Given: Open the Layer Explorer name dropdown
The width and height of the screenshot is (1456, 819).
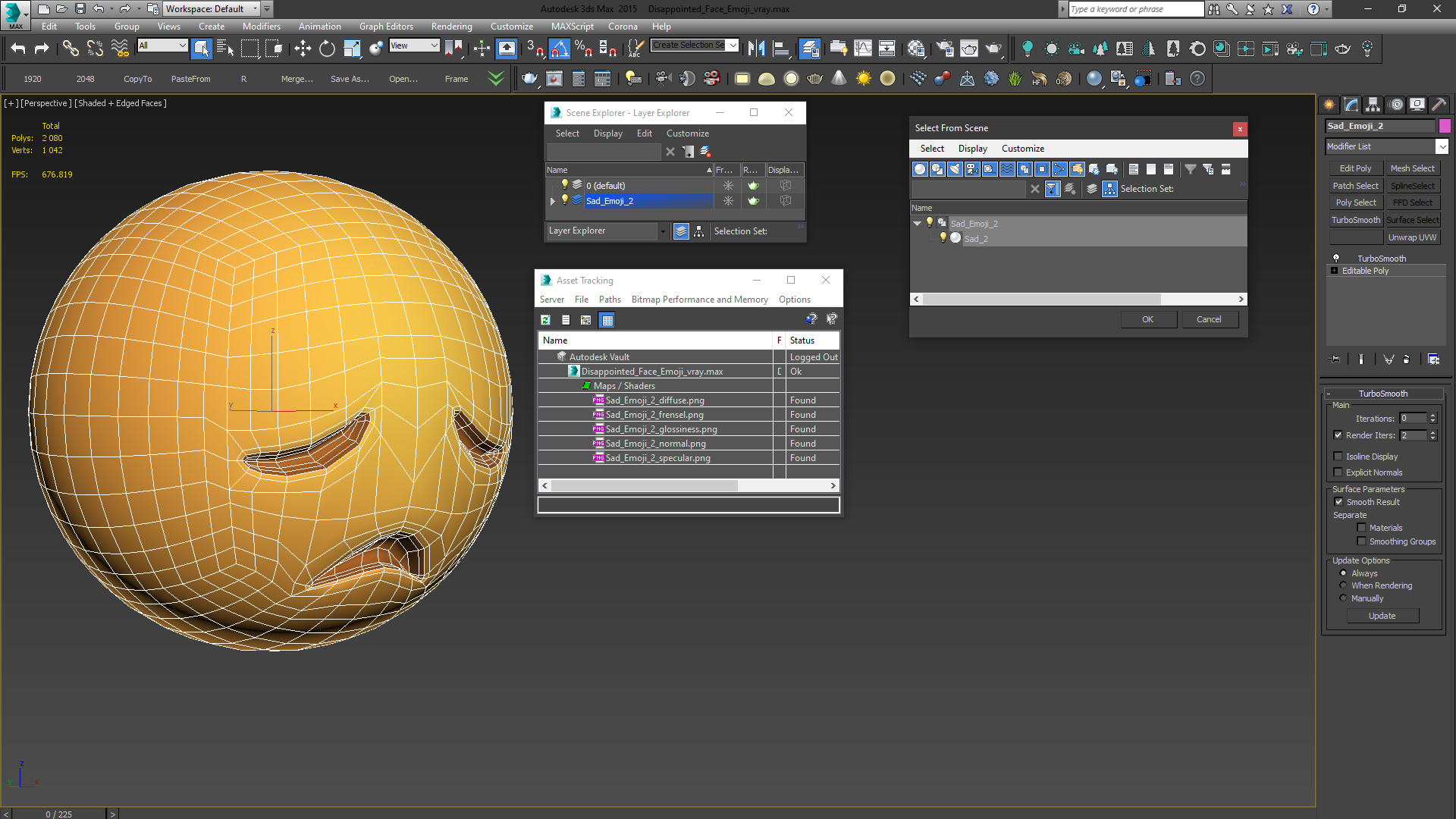Looking at the screenshot, I should [x=663, y=231].
